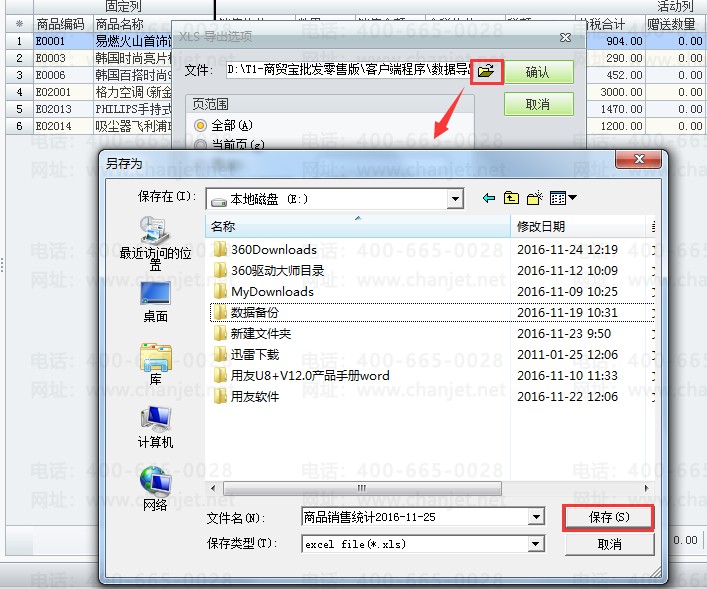
Task: Click the scroll left arrow in file list
Action: pos(213,488)
